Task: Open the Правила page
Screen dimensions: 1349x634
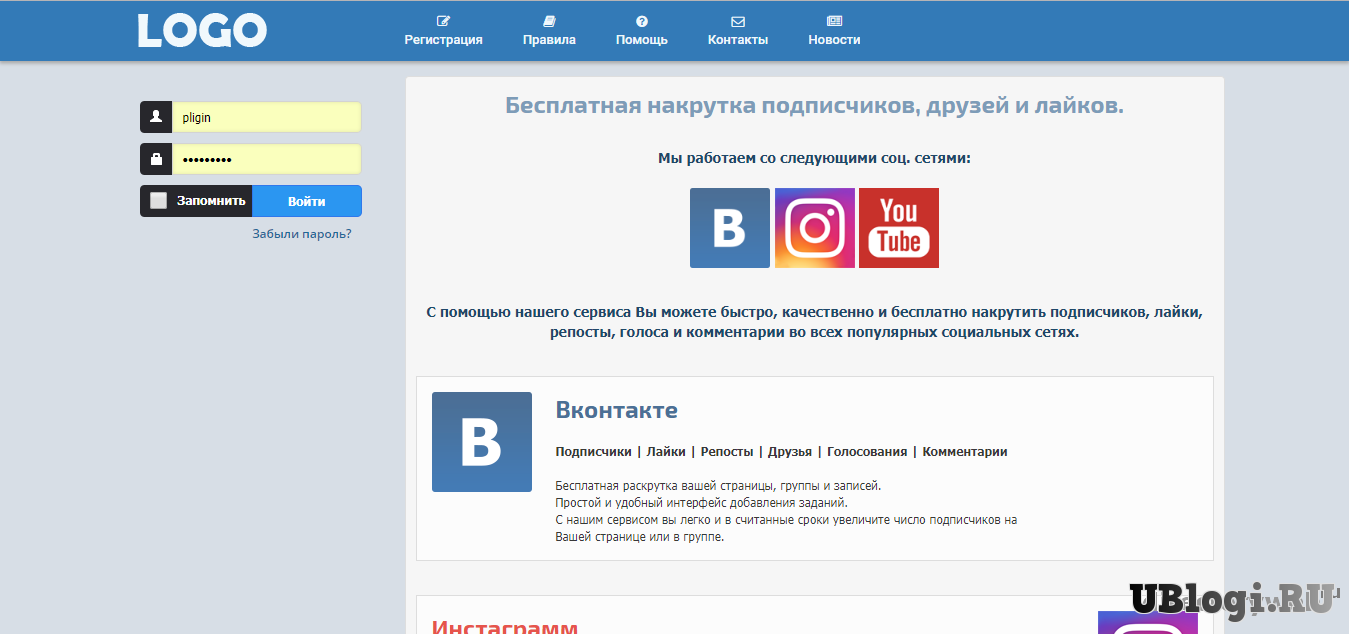Action: pos(549,31)
